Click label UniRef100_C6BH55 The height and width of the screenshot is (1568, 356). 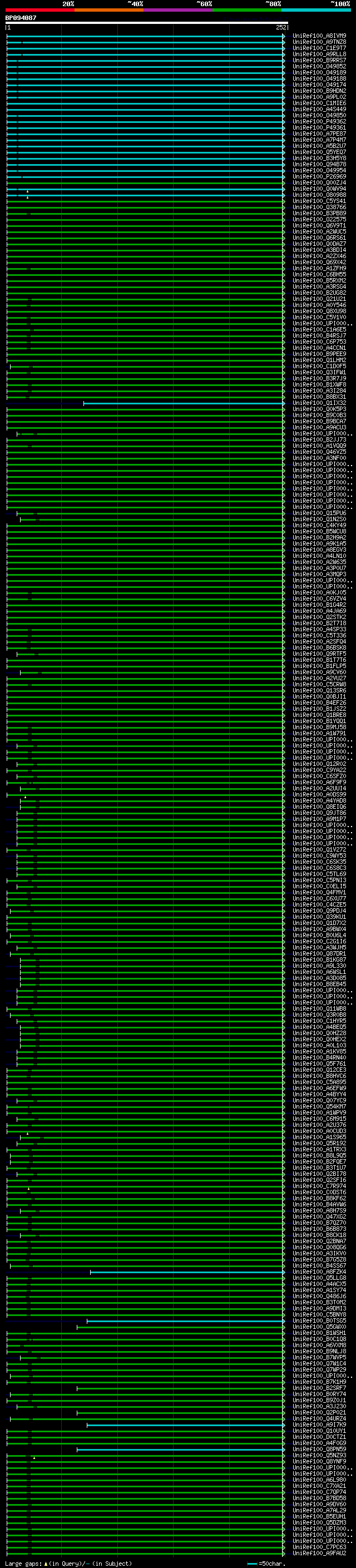319,275
